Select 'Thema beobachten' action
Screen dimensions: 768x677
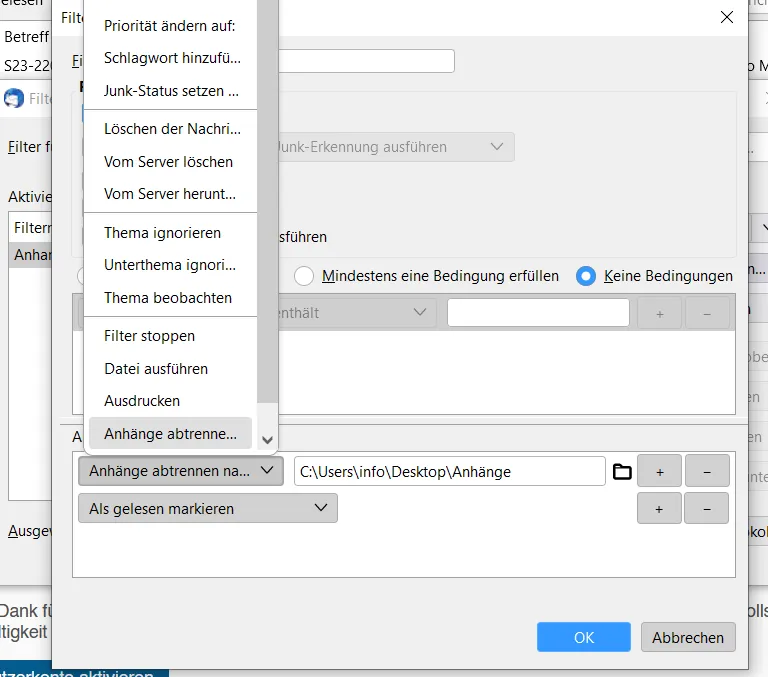[168, 298]
